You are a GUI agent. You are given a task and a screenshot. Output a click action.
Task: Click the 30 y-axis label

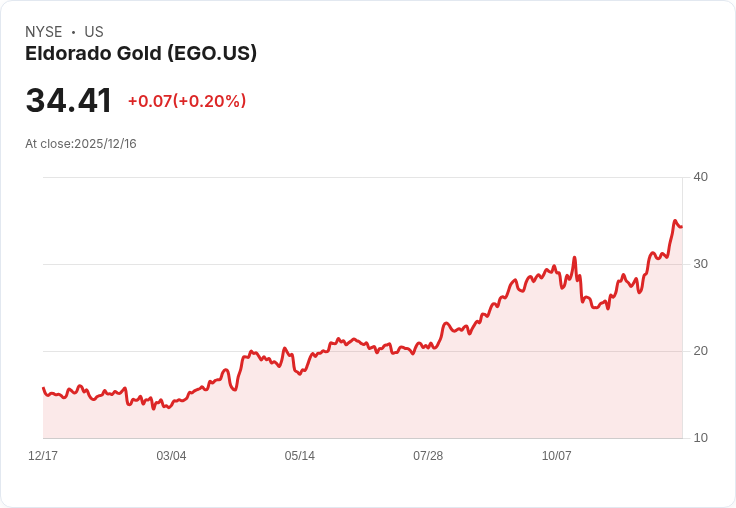700,264
